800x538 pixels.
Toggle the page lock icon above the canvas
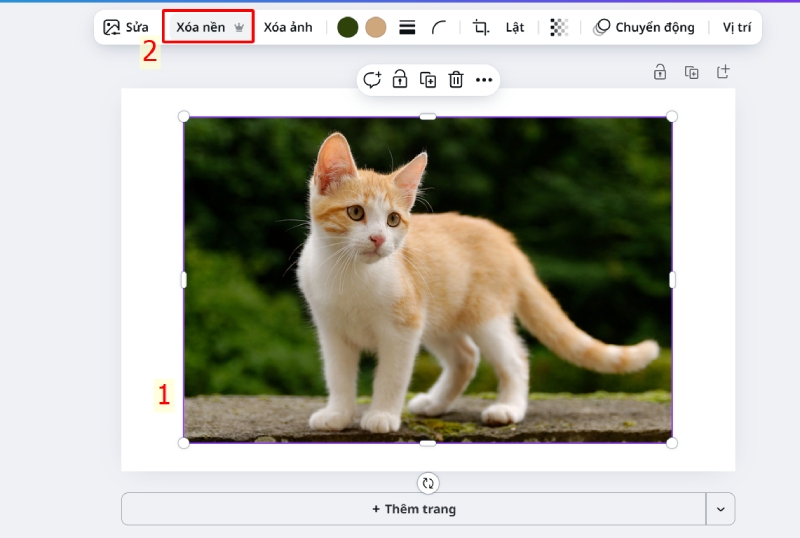click(660, 72)
